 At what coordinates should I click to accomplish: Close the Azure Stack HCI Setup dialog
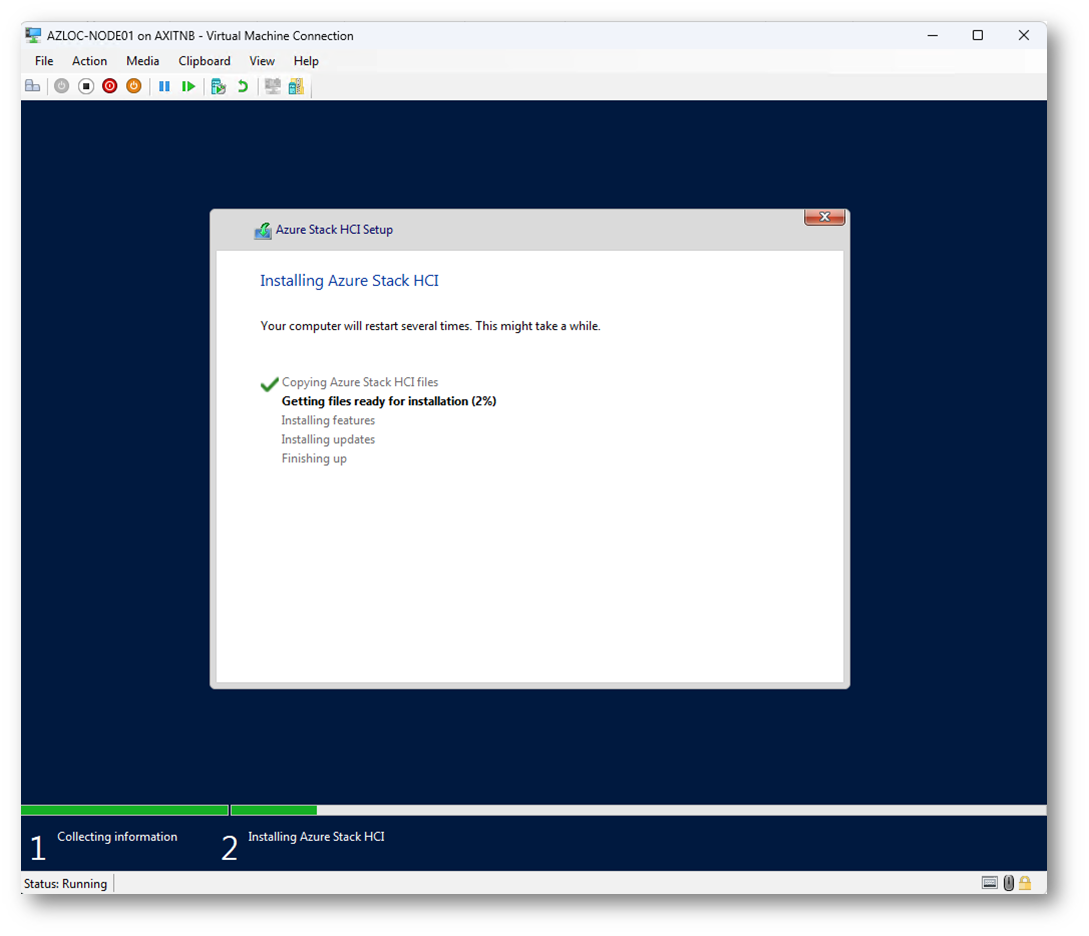(824, 217)
